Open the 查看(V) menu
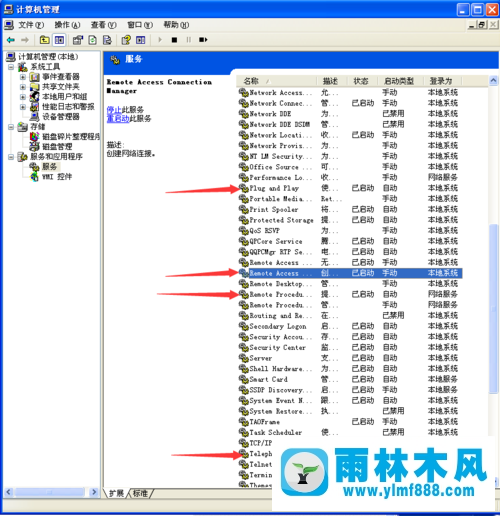Viewport: 500px width, 516px height. [x=104, y=25]
